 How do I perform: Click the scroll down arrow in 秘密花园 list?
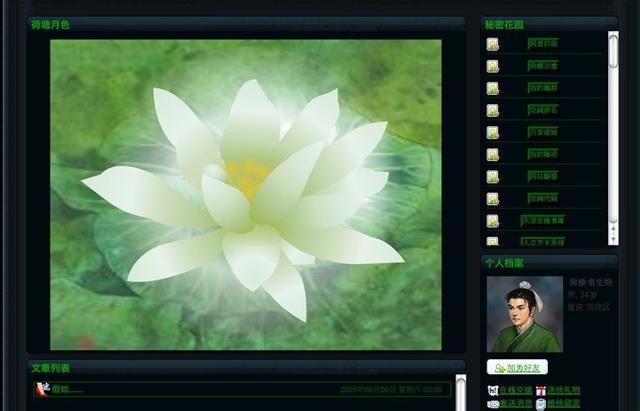613,242
